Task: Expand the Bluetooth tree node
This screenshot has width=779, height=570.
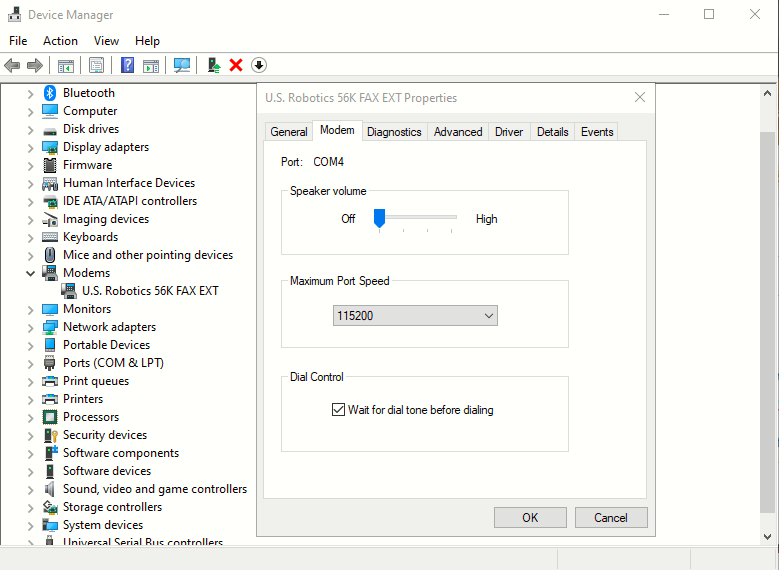Action: (x=30, y=93)
